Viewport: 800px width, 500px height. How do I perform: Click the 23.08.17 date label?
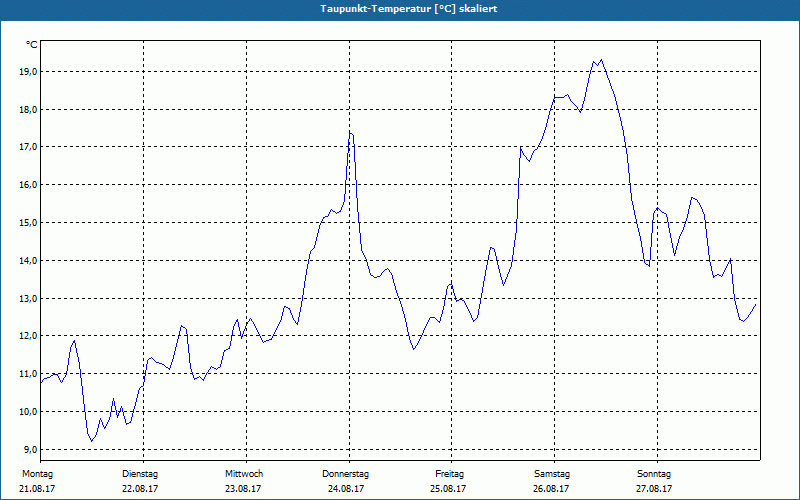click(x=243, y=489)
